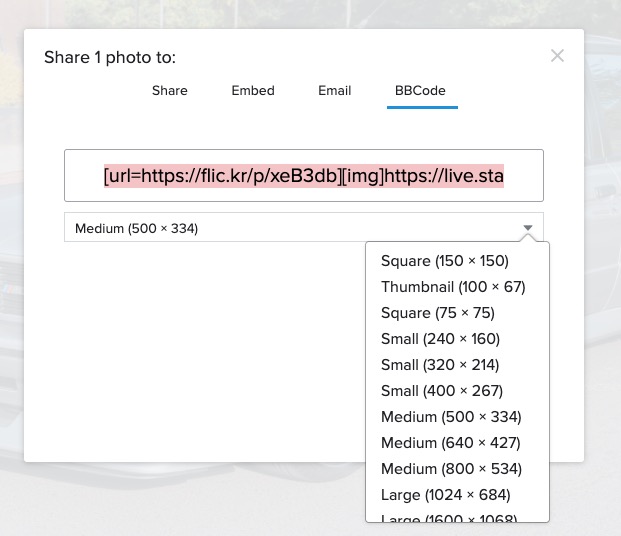Pick Small (400 × 267) from dropdown

point(442,391)
